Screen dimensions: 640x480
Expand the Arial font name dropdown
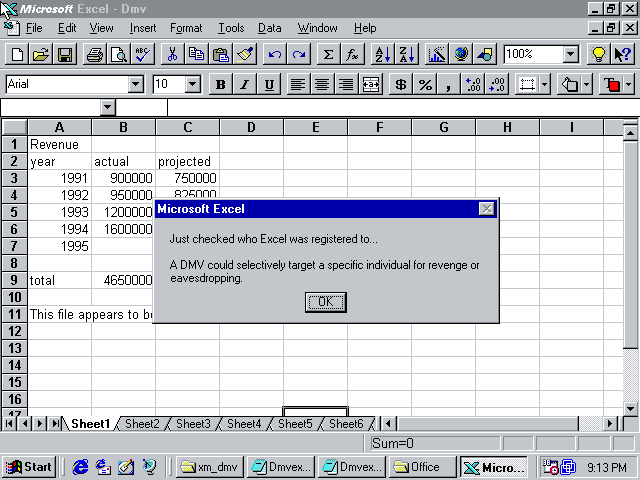136,84
